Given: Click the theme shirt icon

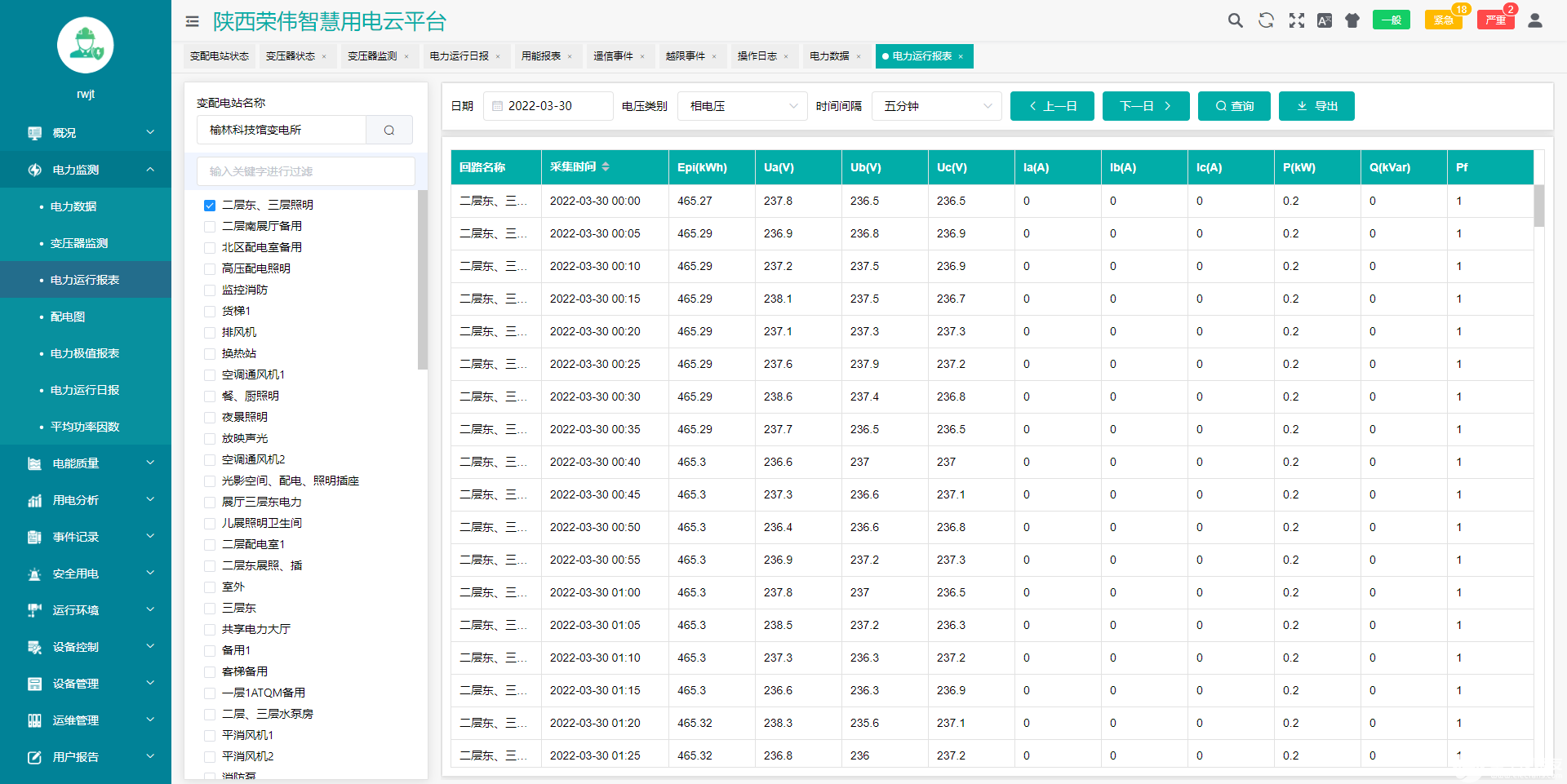Looking at the screenshot, I should pyautogui.click(x=1352, y=20).
